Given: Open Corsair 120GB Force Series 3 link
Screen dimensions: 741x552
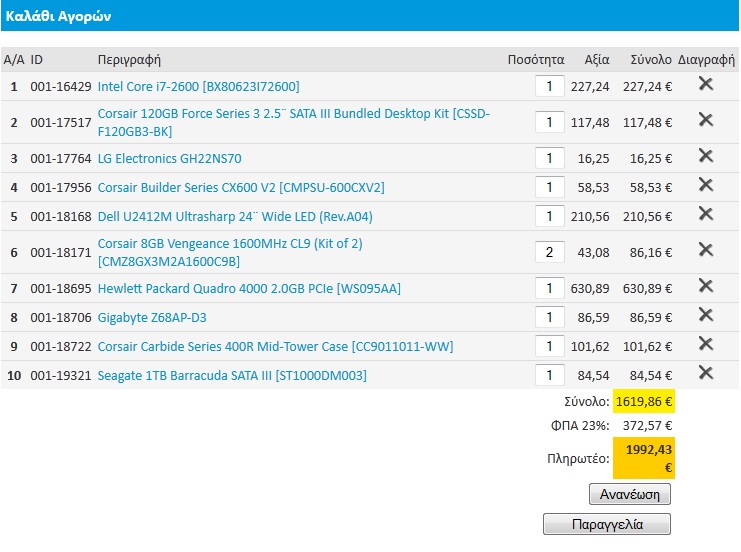Looking at the screenshot, I should pyautogui.click(x=293, y=122).
